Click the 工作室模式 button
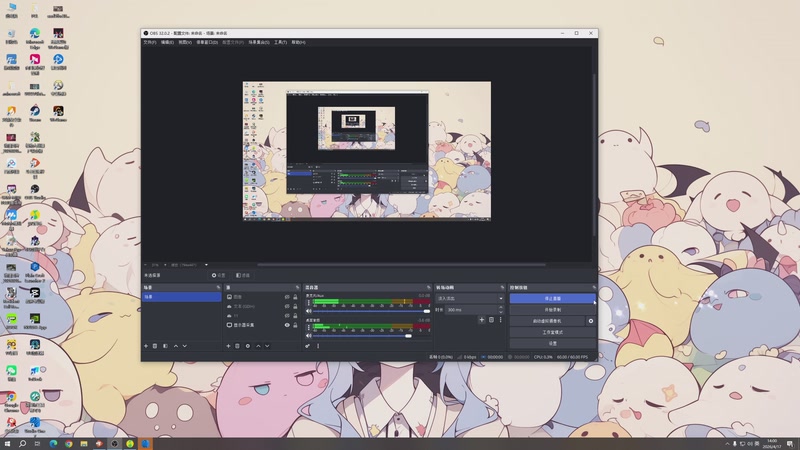 pyautogui.click(x=553, y=332)
